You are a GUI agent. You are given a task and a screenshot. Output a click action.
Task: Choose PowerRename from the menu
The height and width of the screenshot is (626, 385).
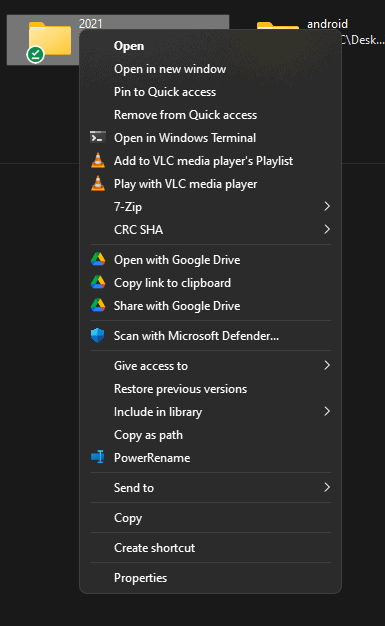point(210,458)
